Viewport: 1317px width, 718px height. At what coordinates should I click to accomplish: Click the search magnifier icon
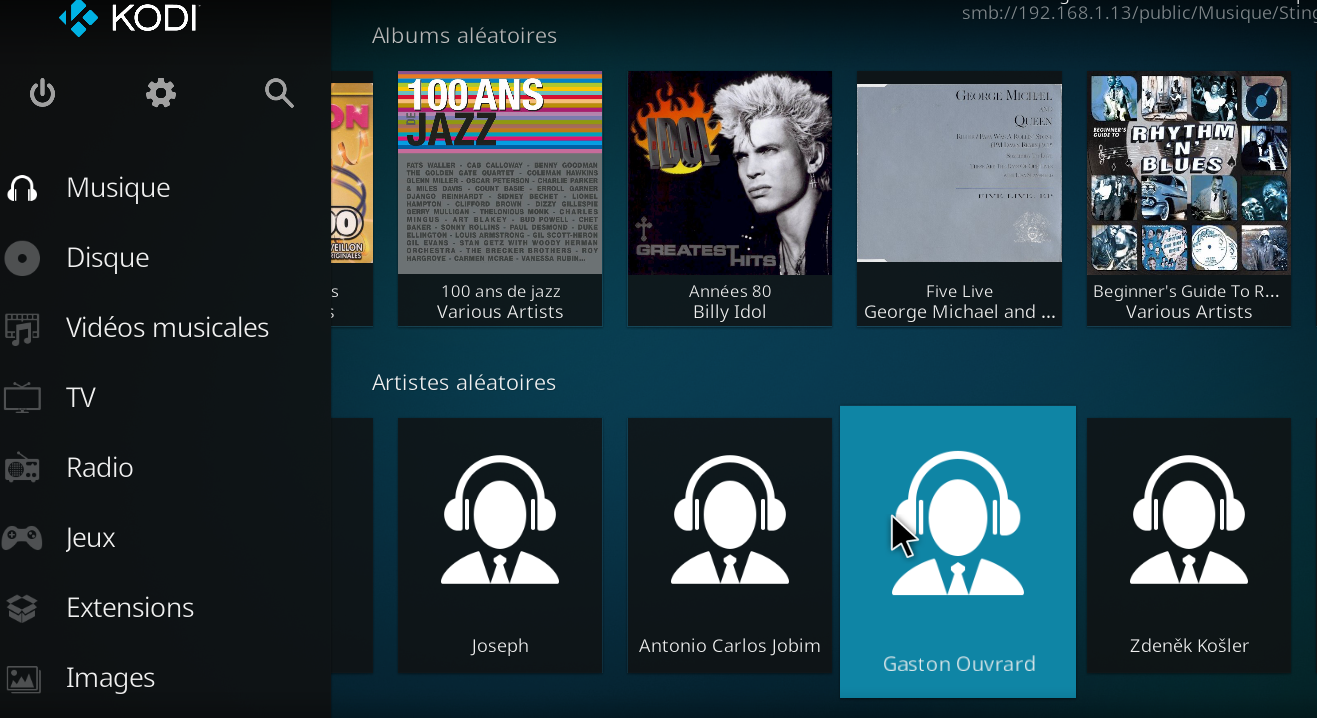pos(279,94)
